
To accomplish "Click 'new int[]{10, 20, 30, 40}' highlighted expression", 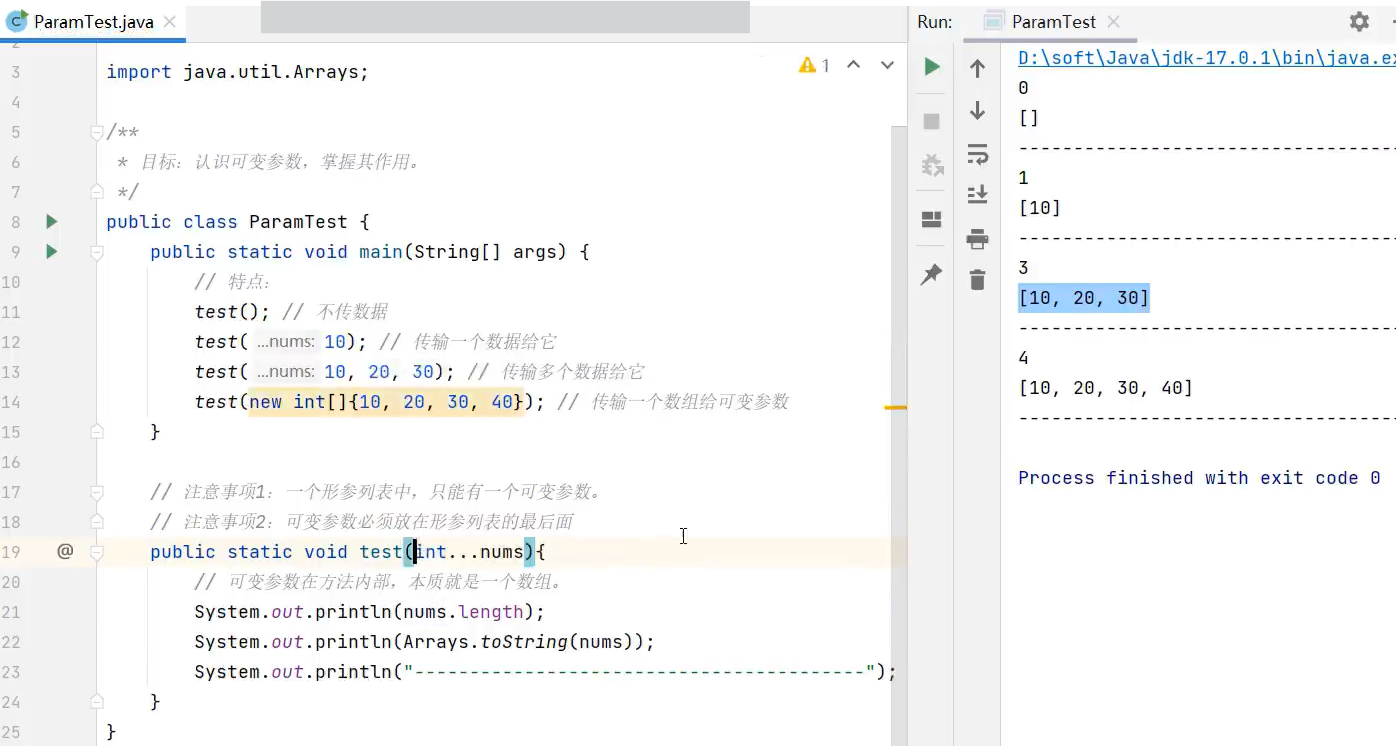I will (387, 402).
